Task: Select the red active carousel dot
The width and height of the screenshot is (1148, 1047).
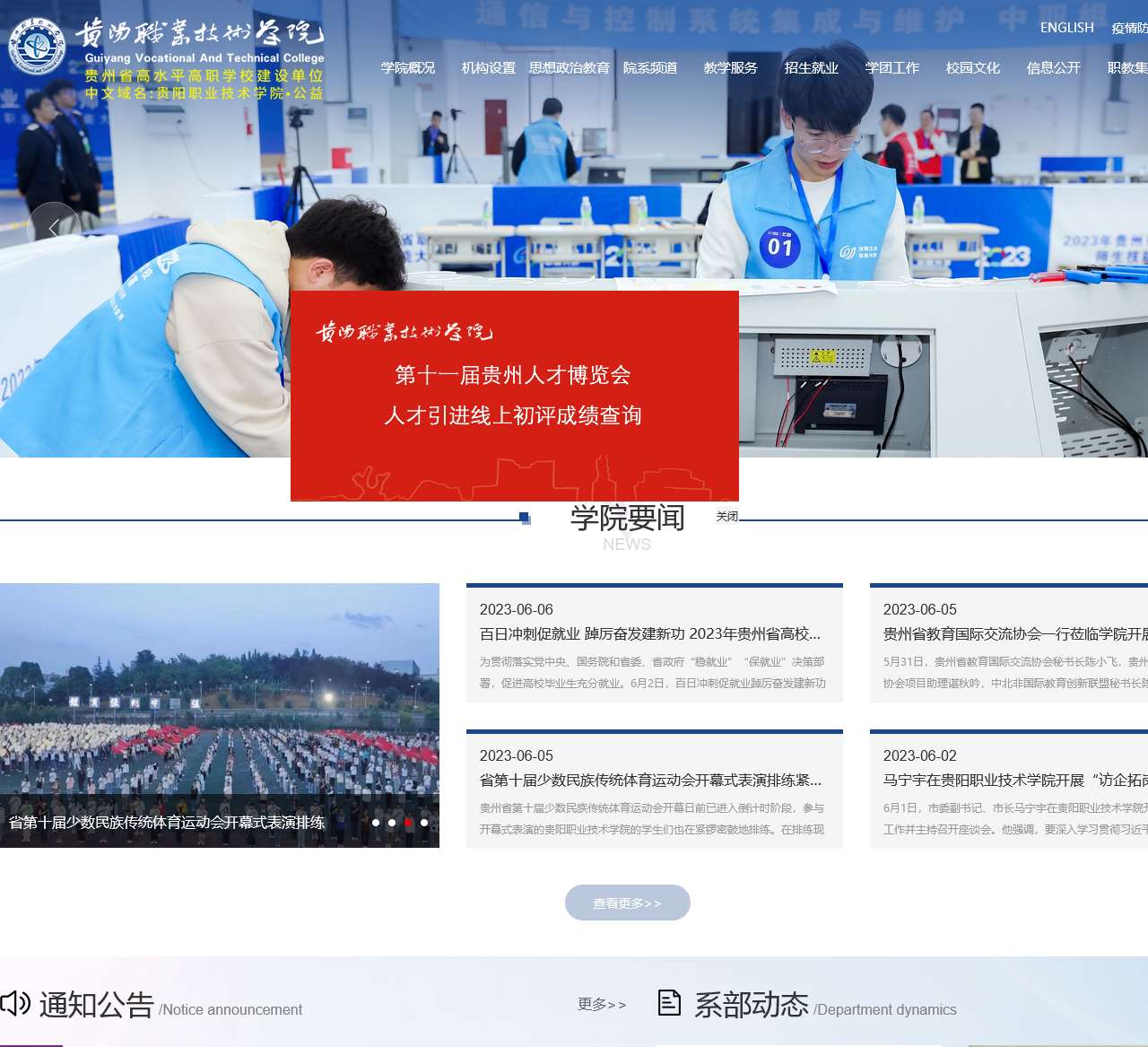Action: click(408, 823)
